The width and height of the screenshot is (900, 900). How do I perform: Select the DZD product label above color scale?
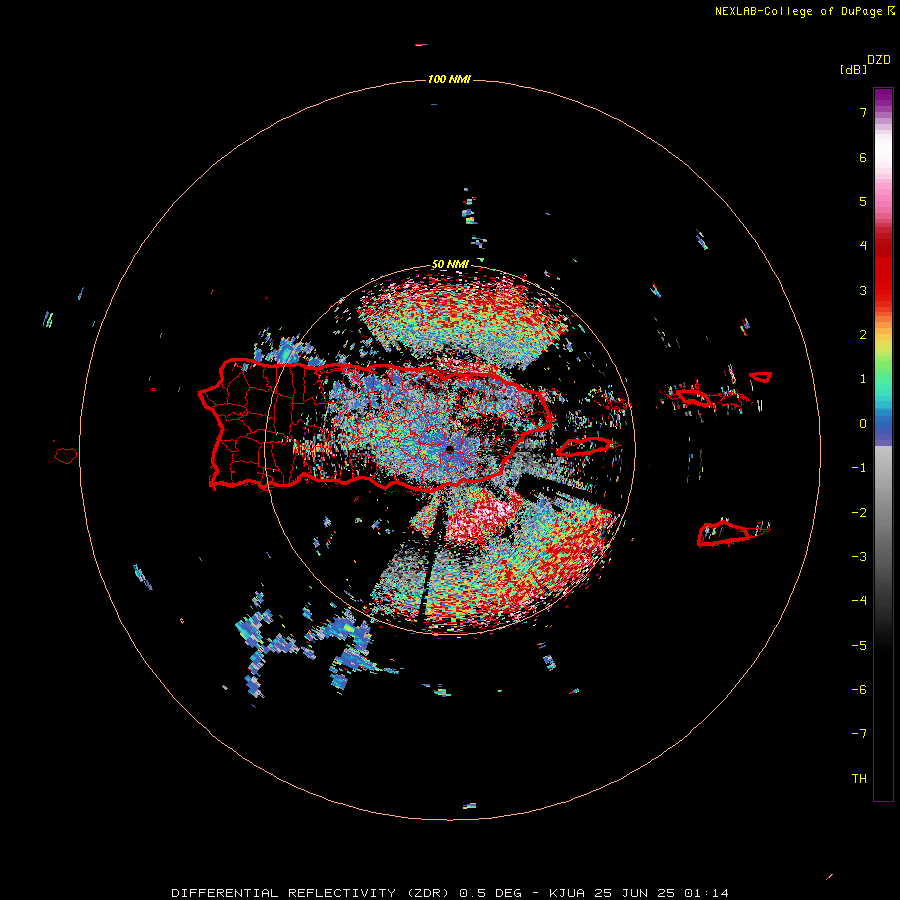click(878, 60)
